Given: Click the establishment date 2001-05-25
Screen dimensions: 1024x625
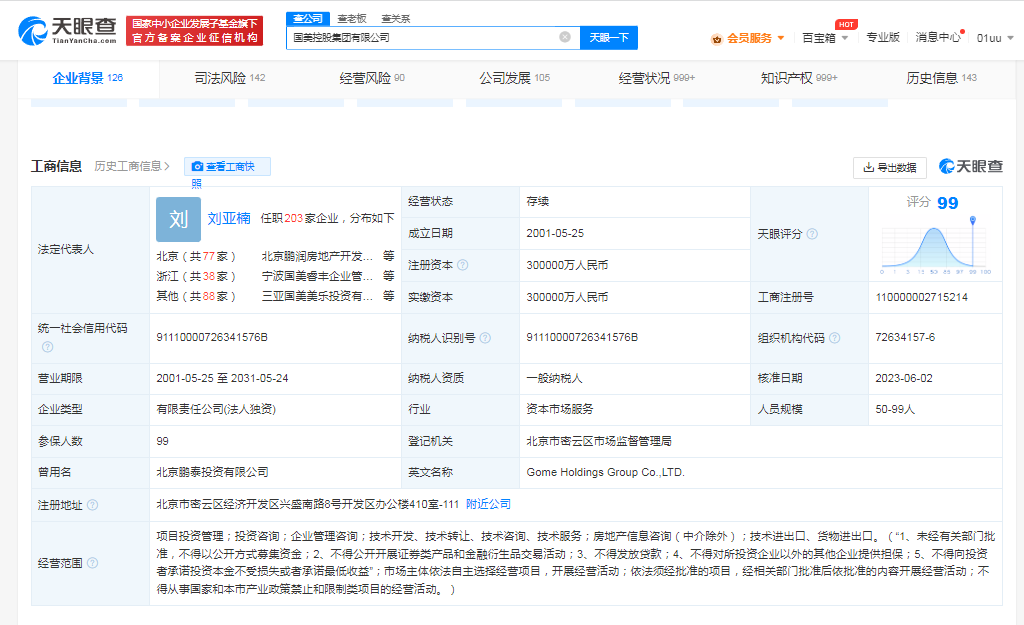Looking at the screenshot, I should tap(555, 233).
